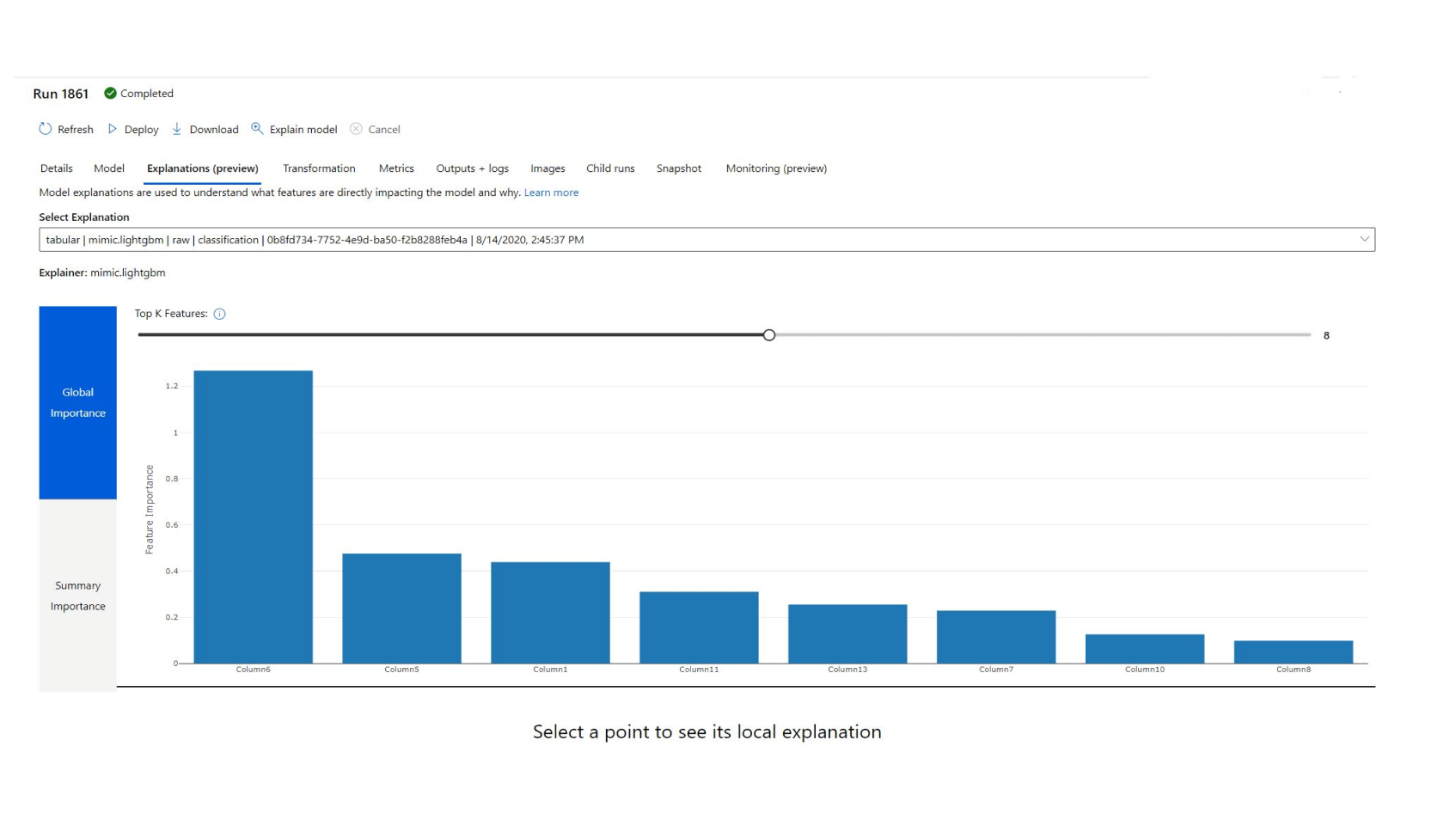Screen dimensions: 1456x820
Task: Follow the Learn more link
Action: (551, 193)
